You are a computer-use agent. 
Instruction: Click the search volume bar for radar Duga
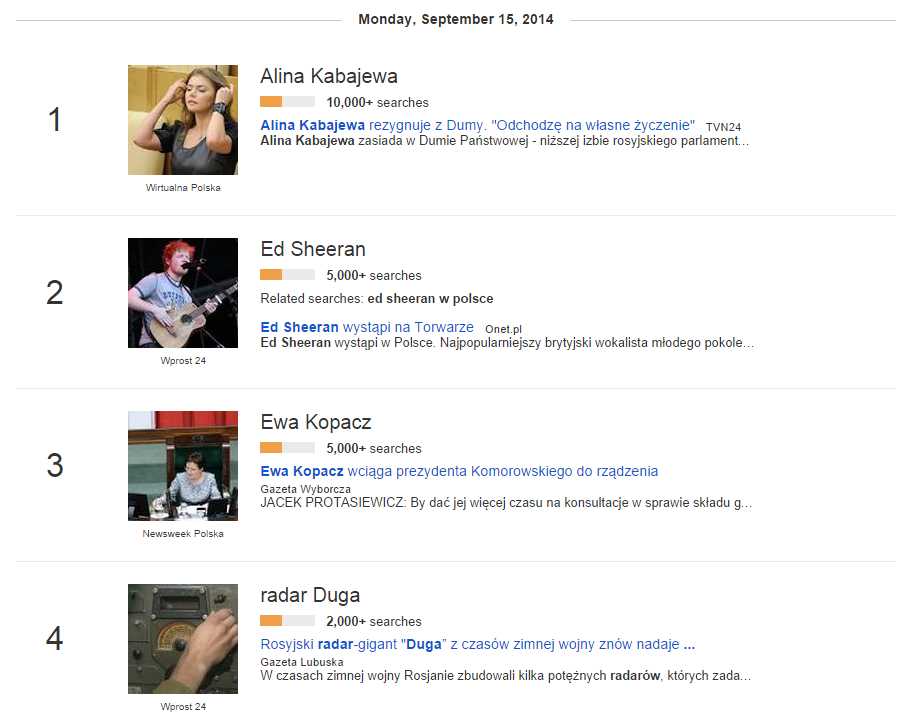click(287, 621)
